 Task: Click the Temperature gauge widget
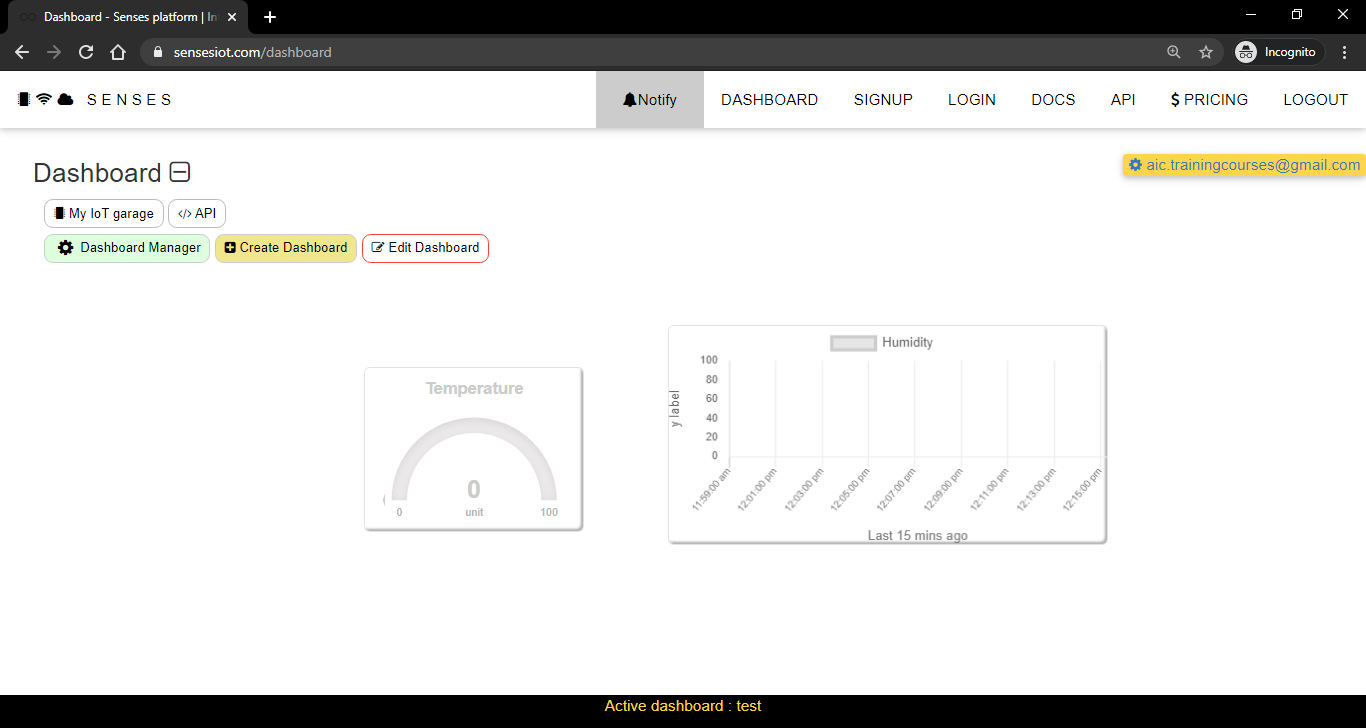click(473, 449)
